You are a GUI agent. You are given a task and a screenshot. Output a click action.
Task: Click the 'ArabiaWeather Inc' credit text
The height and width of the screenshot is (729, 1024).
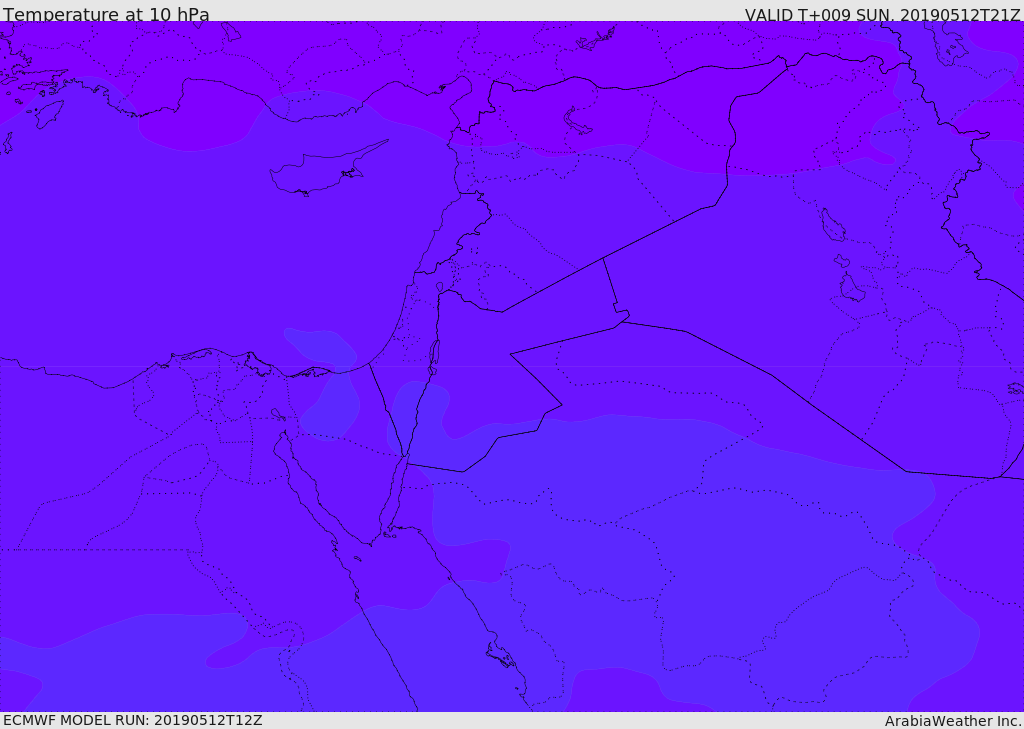pos(953,721)
